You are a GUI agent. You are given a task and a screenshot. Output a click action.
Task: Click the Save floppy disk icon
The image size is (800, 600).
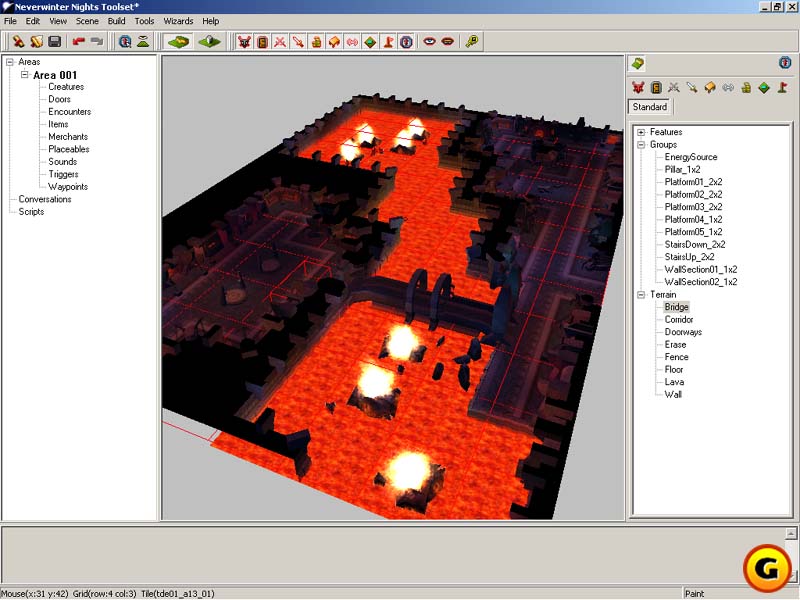[54, 42]
